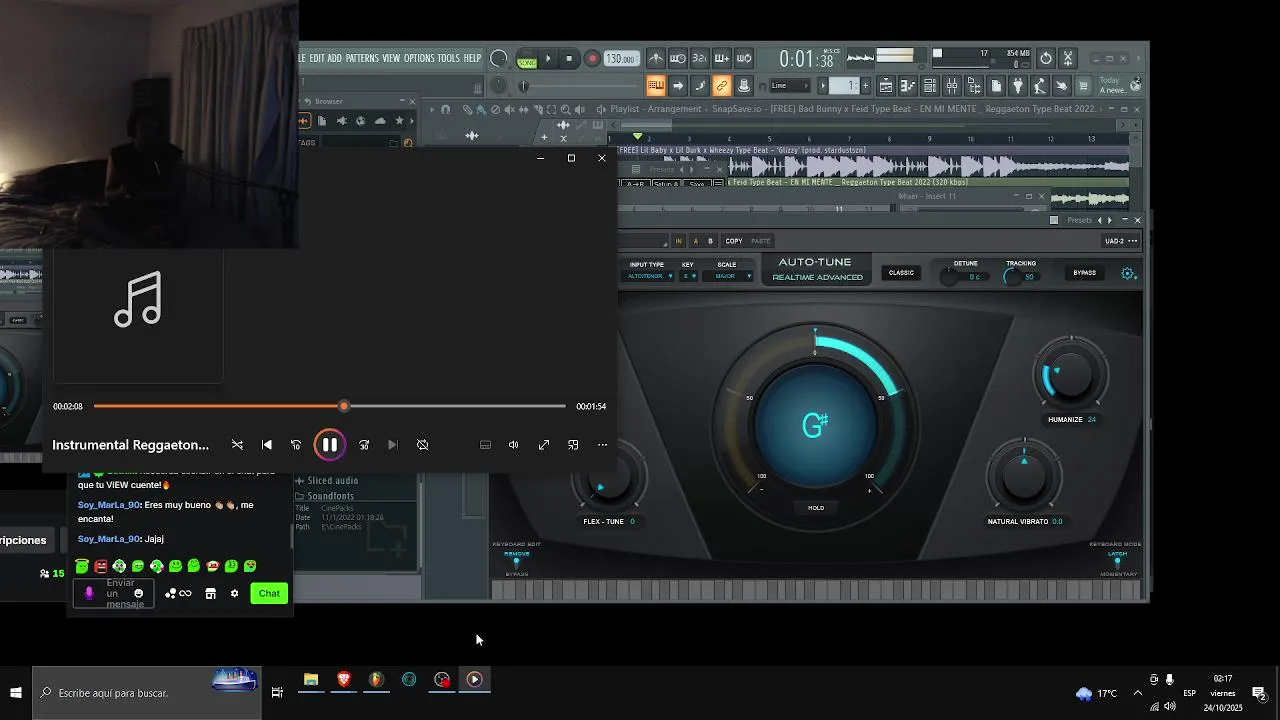Screen dimensions: 1280x720
Task: Select preset slot B in Auto-Tune
Action: tap(711, 241)
